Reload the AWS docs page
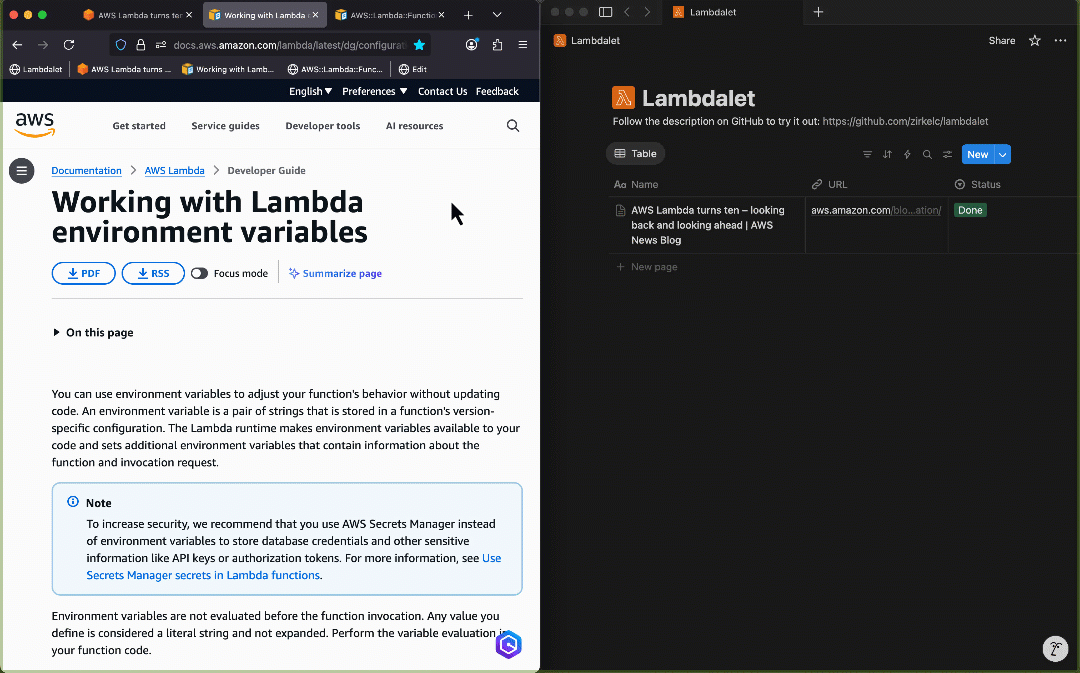1080x673 pixels. pos(69,45)
